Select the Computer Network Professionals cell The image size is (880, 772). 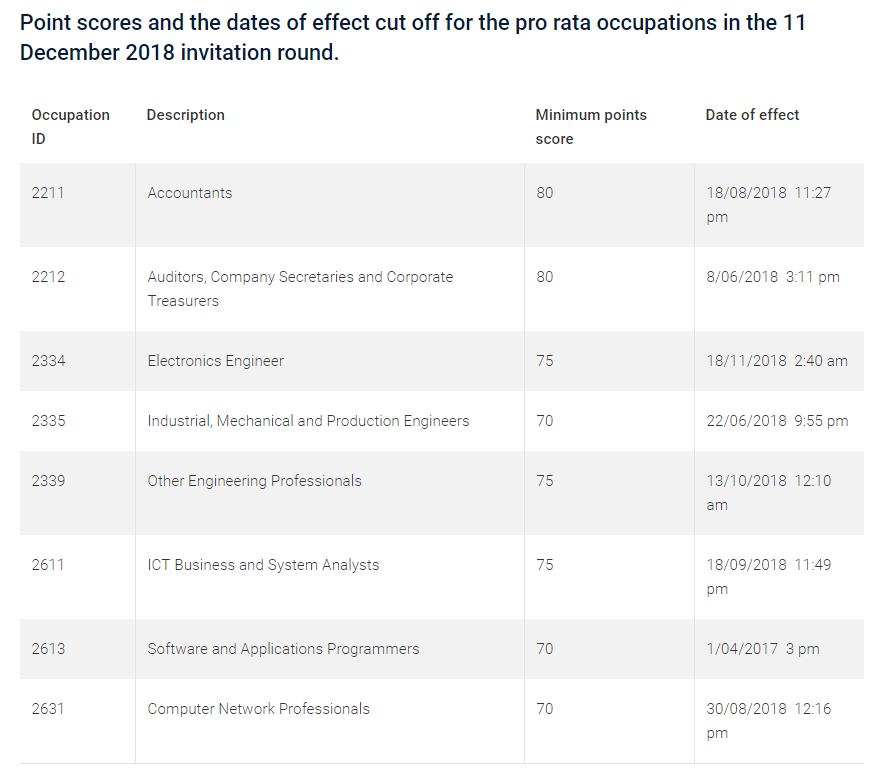pyautogui.click(x=258, y=709)
